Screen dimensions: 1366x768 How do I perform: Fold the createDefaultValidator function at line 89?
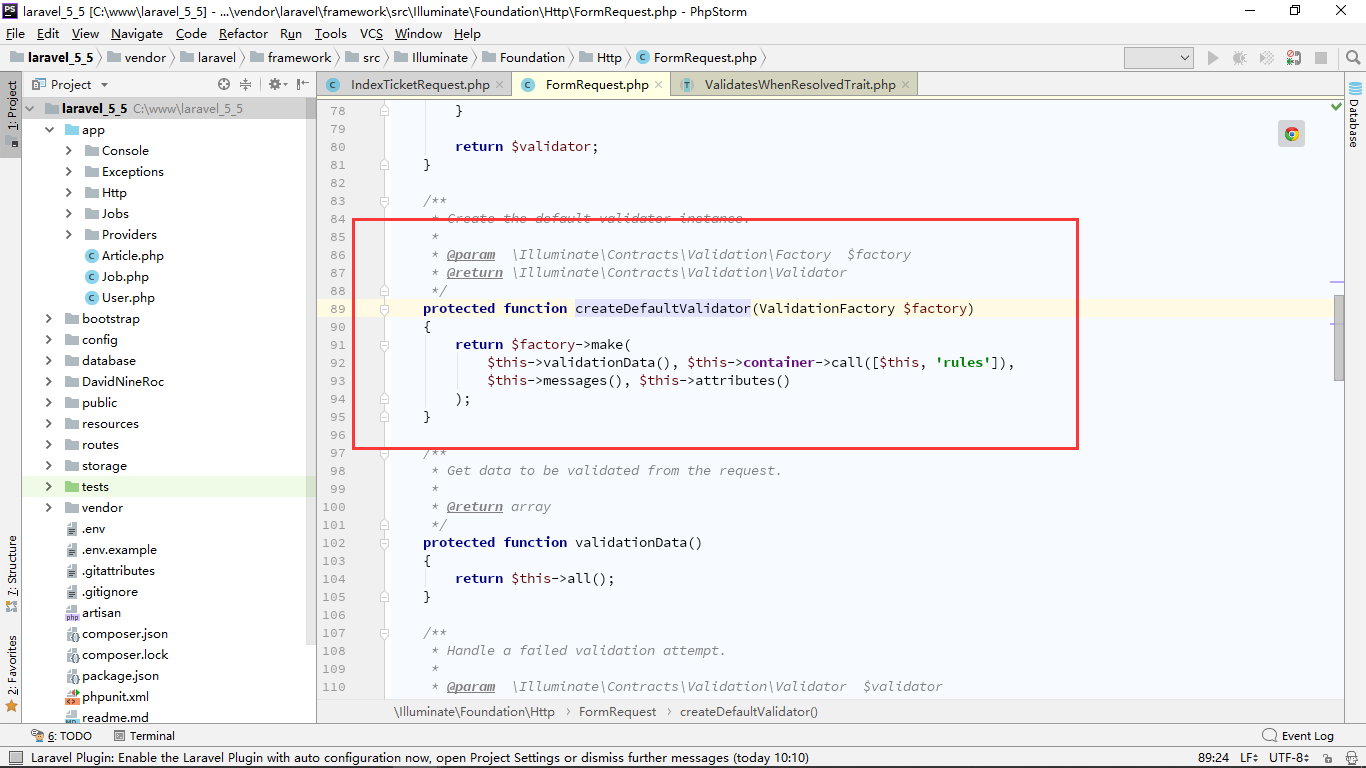[x=384, y=309]
